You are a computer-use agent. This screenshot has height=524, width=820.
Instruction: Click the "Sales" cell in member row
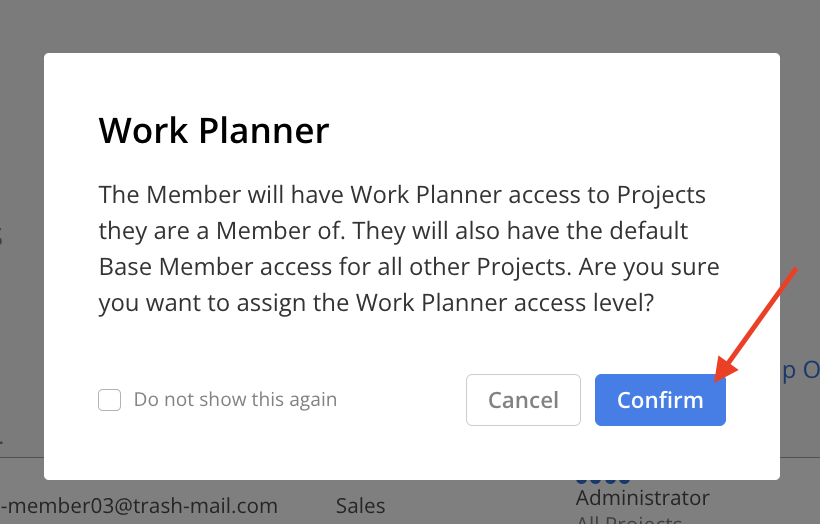360,506
